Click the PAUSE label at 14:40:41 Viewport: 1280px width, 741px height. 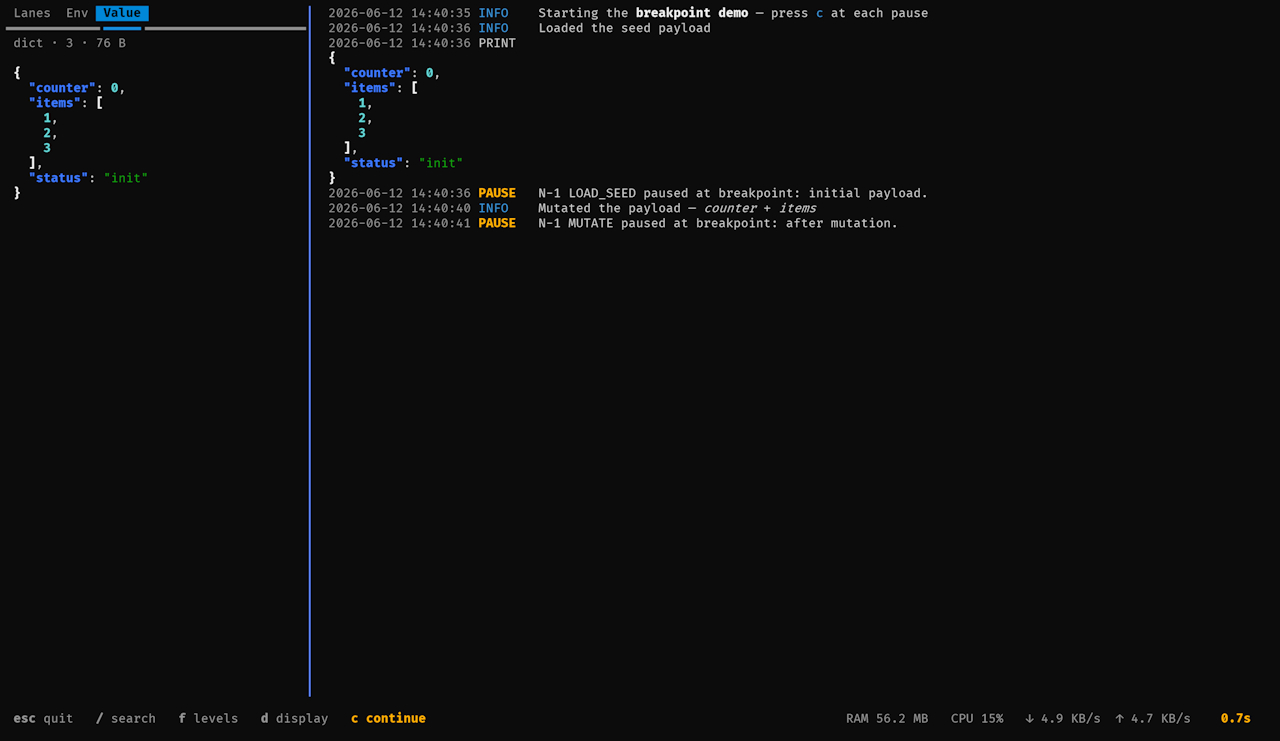coord(497,223)
